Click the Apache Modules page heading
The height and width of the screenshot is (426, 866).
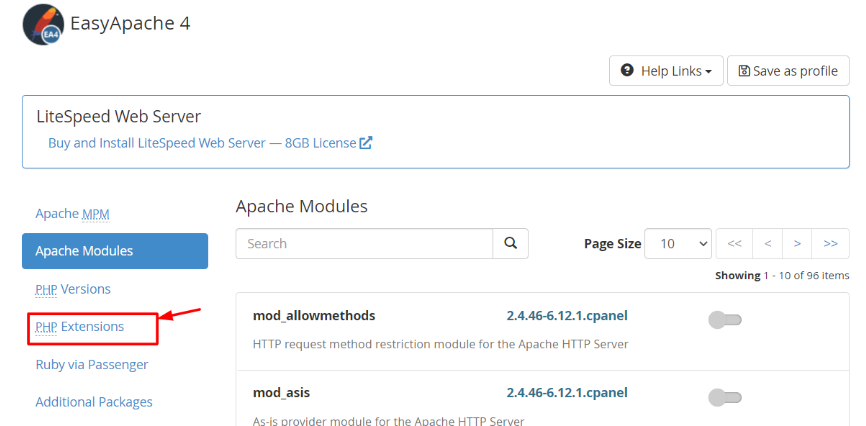[302, 207]
